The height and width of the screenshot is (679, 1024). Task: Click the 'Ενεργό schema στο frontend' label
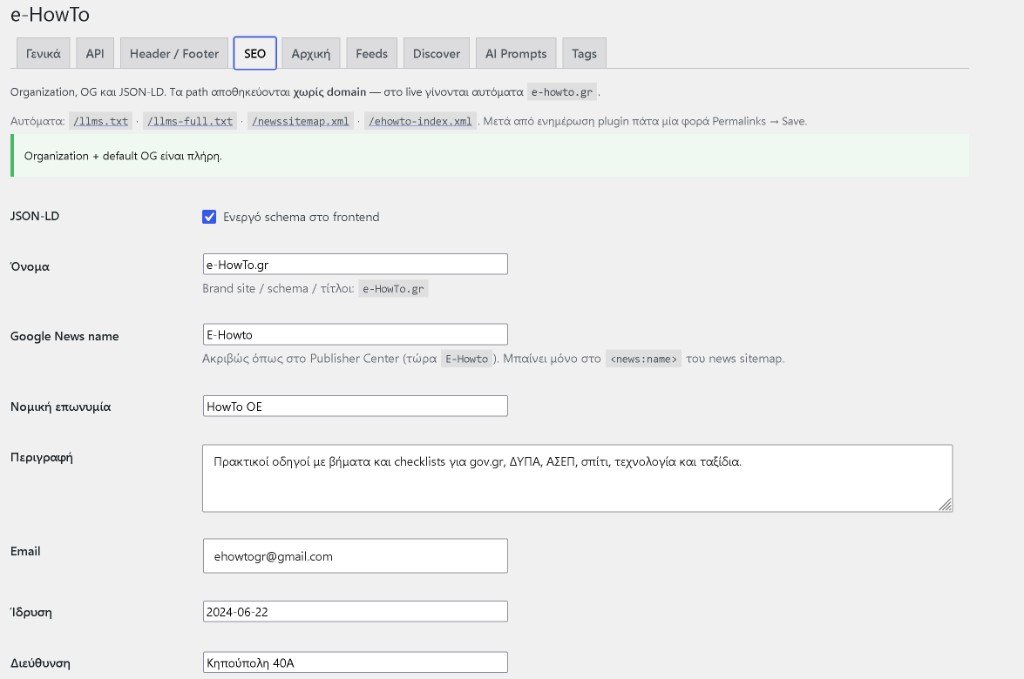[x=301, y=217]
